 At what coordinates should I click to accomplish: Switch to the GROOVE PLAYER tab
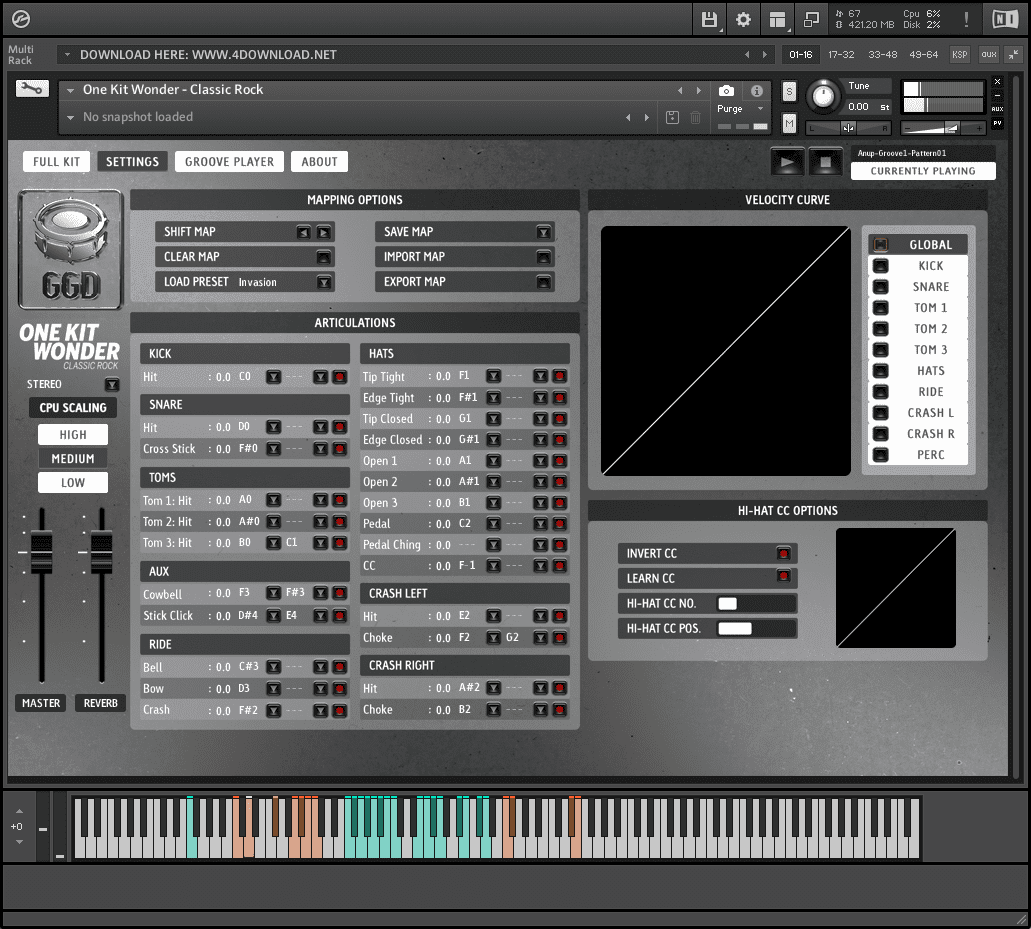coord(229,162)
